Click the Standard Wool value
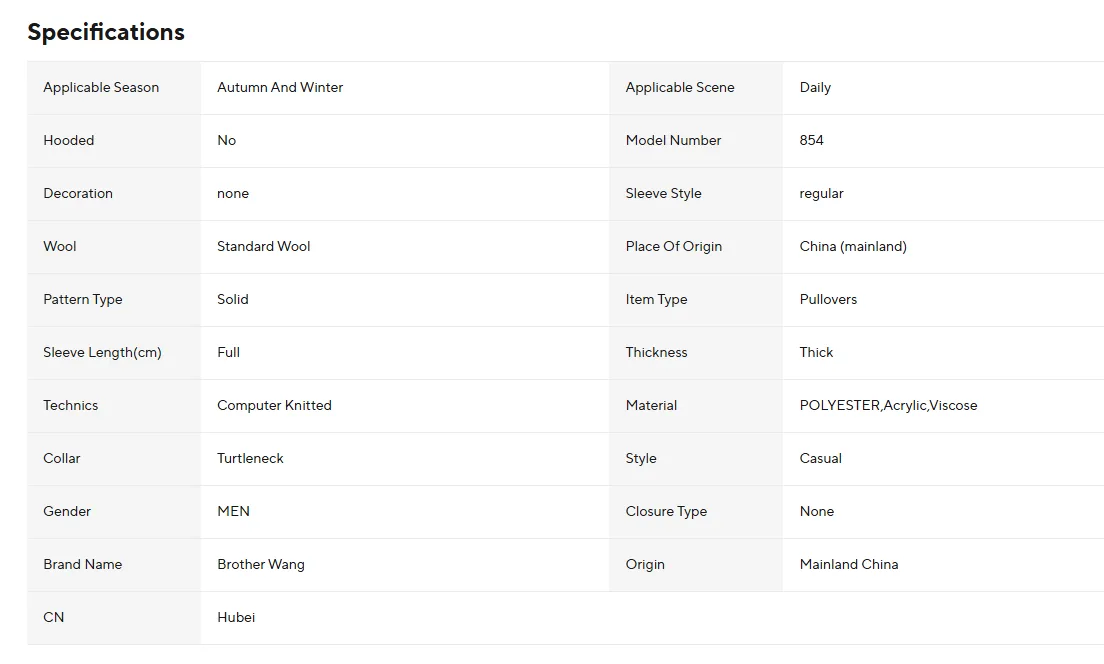This screenshot has width=1104, height=664. point(264,247)
